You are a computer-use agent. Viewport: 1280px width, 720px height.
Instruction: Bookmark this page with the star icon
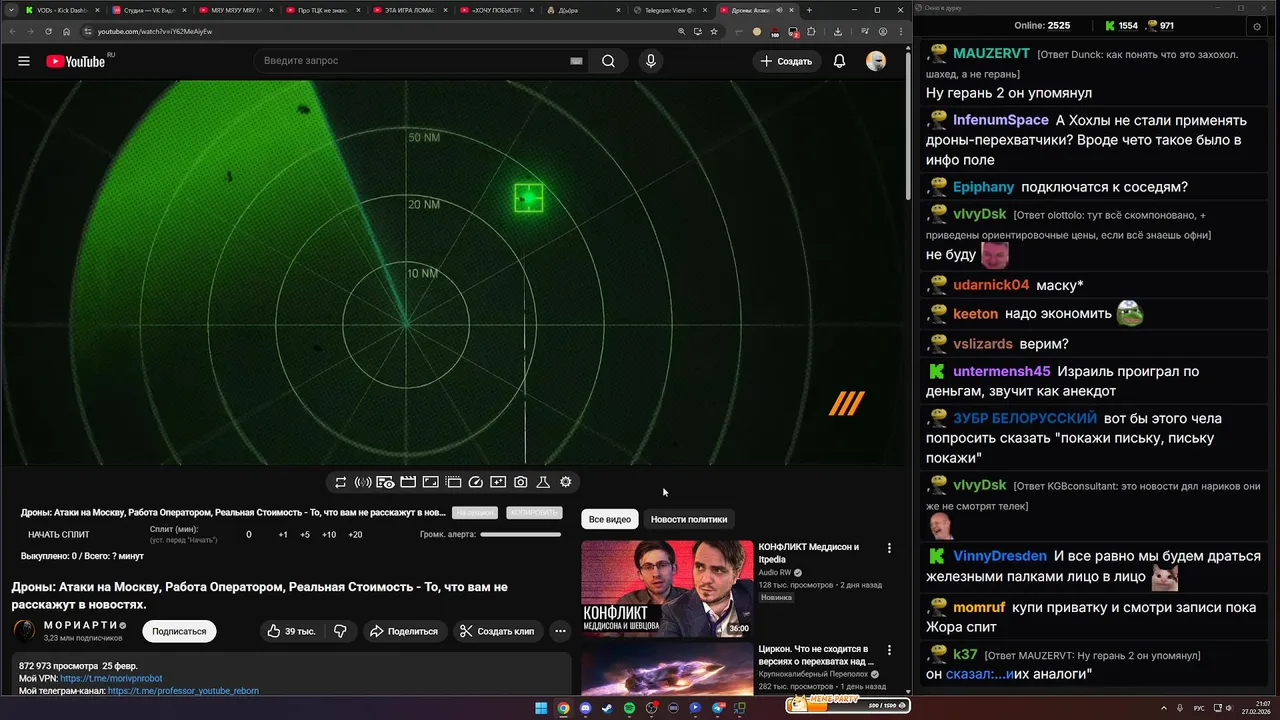coord(714,31)
